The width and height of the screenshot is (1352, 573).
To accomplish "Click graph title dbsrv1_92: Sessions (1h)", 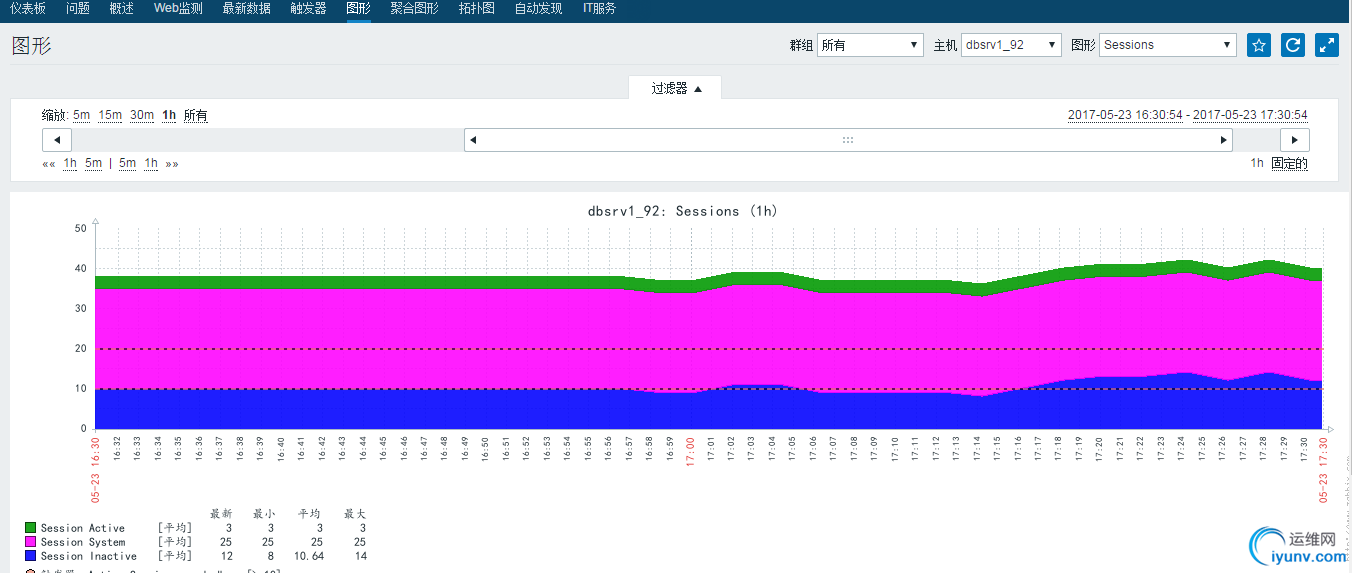I will [682, 211].
